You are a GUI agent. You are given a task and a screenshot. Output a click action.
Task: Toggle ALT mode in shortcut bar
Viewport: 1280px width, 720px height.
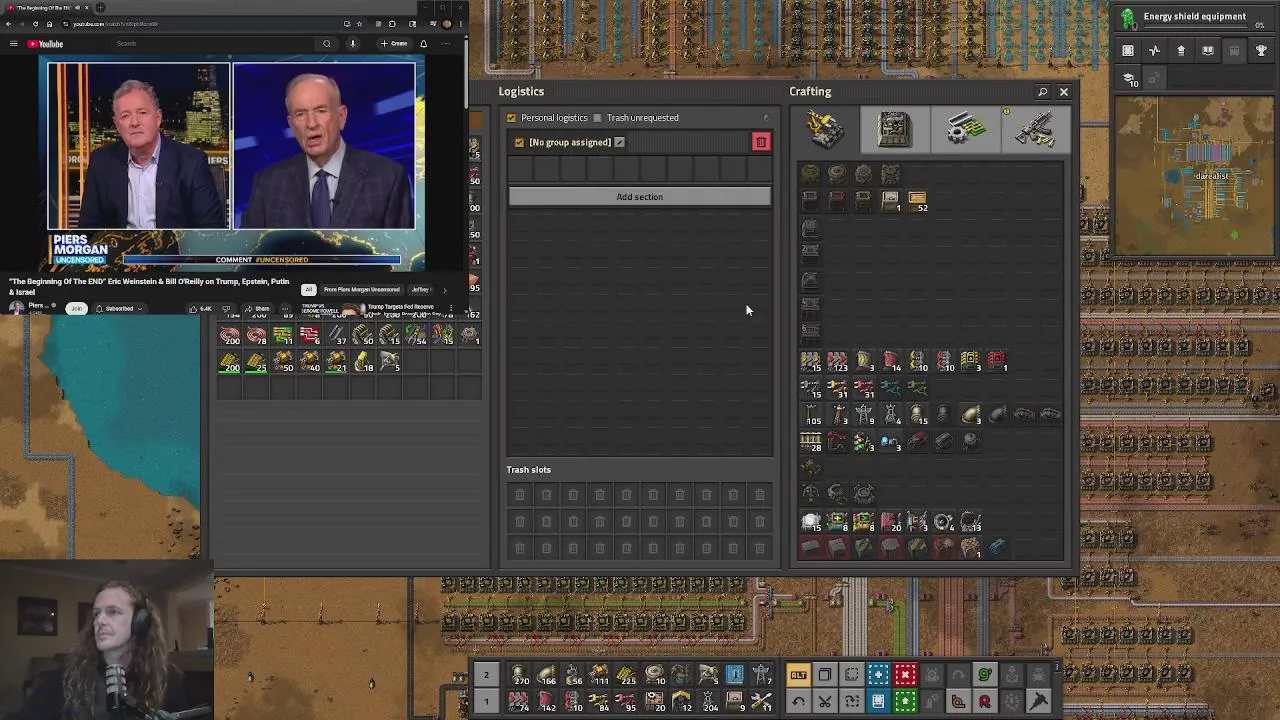[x=798, y=675]
